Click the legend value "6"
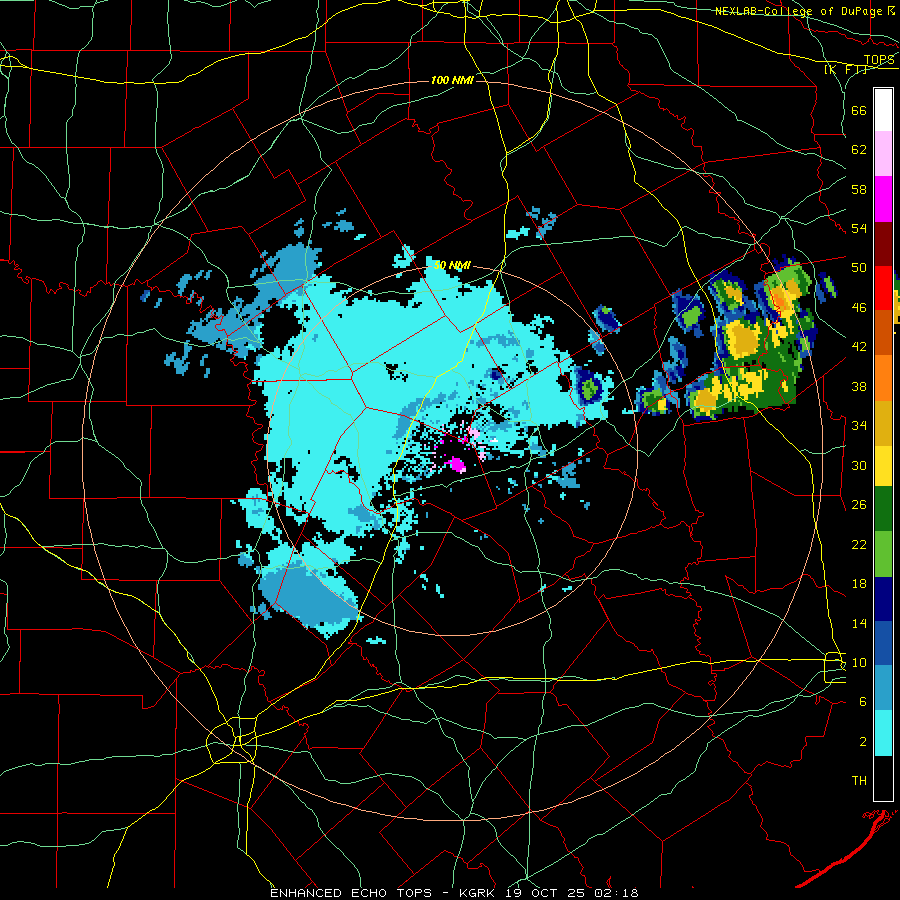900x900 pixels. 863,702
